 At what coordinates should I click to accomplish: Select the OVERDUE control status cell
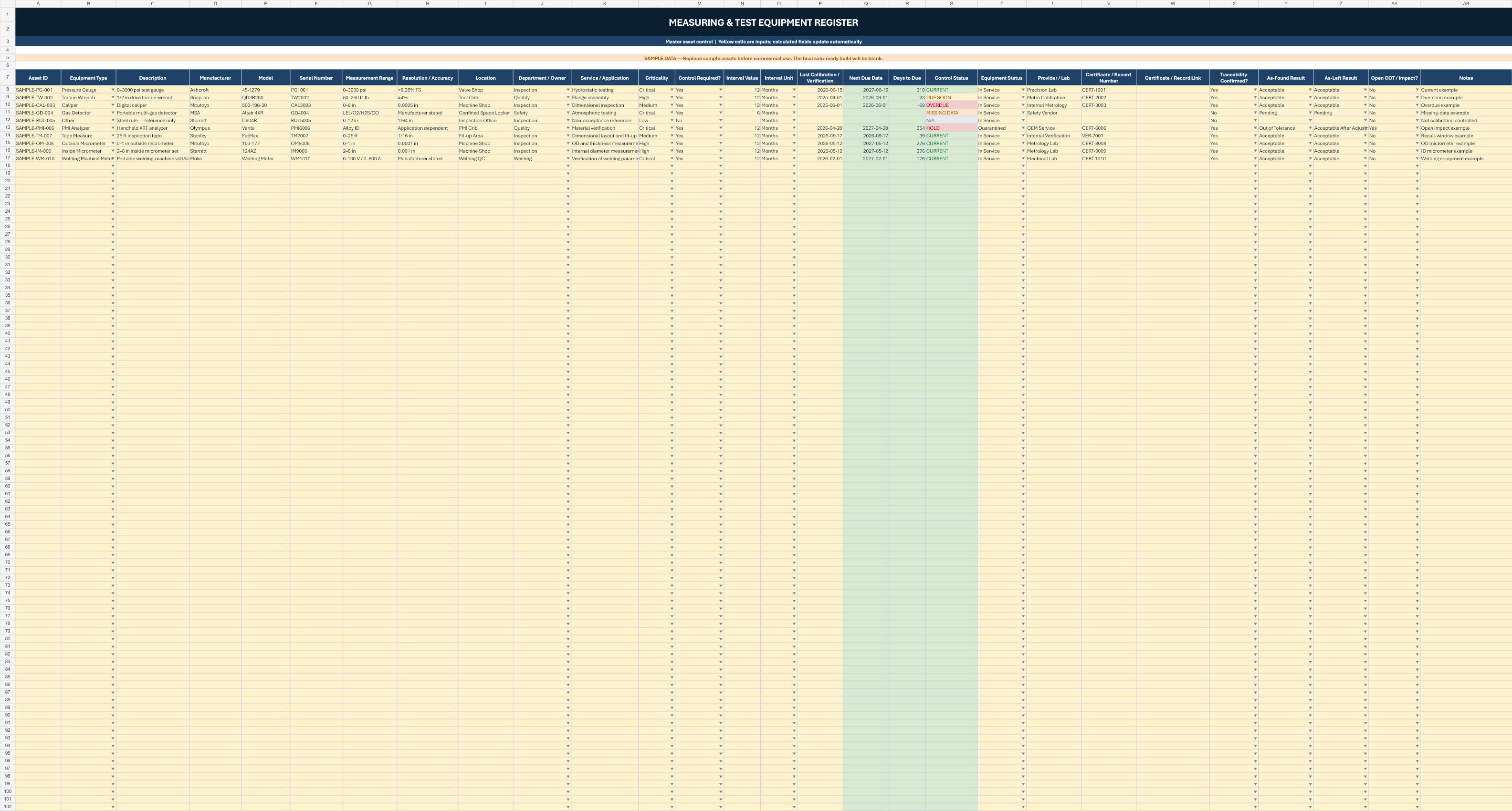pos(951,105)
